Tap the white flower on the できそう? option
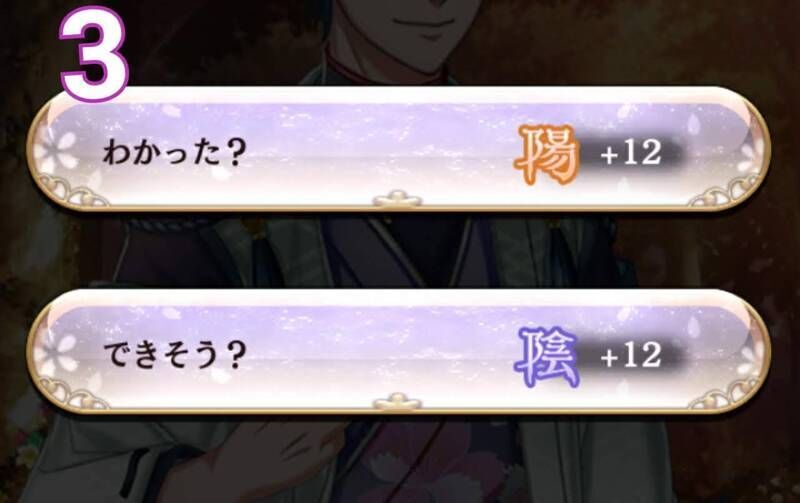Viewport: 800px width, 503px height. pyautogui.click(x=57, y=353)
